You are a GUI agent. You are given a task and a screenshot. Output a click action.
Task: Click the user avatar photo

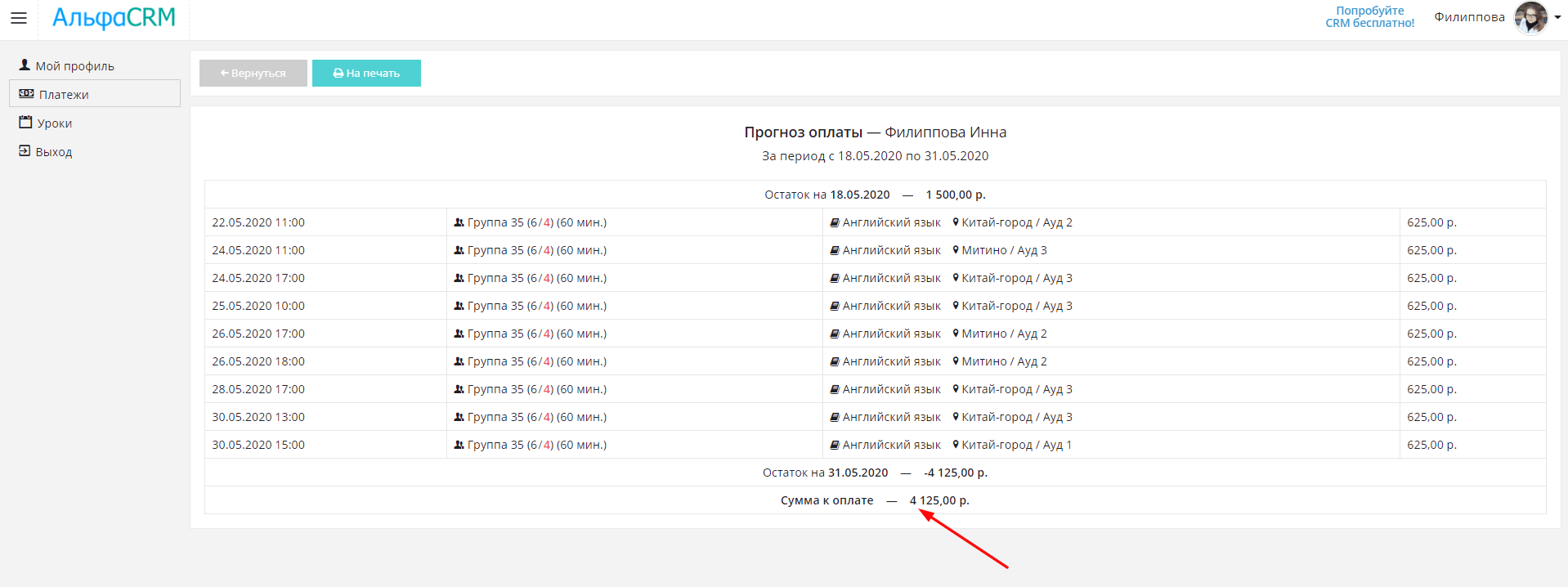tap(1530, 18)
